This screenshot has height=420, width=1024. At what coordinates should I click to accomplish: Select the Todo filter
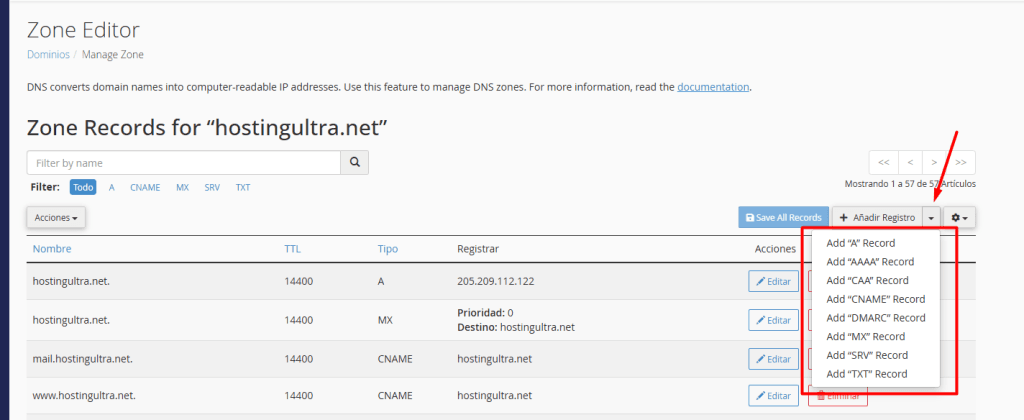83,187
